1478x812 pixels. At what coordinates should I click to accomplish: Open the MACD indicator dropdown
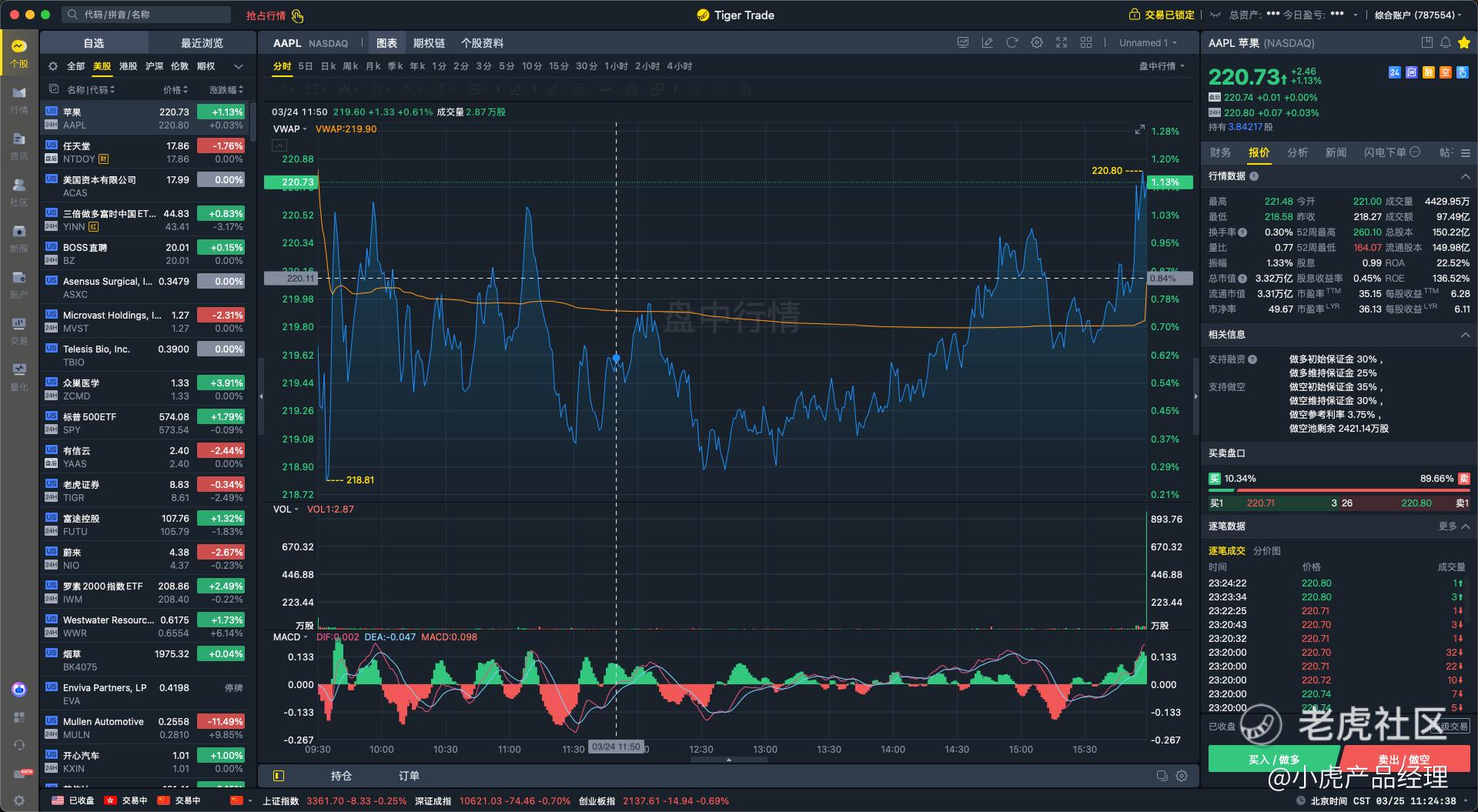click(289, 637)
